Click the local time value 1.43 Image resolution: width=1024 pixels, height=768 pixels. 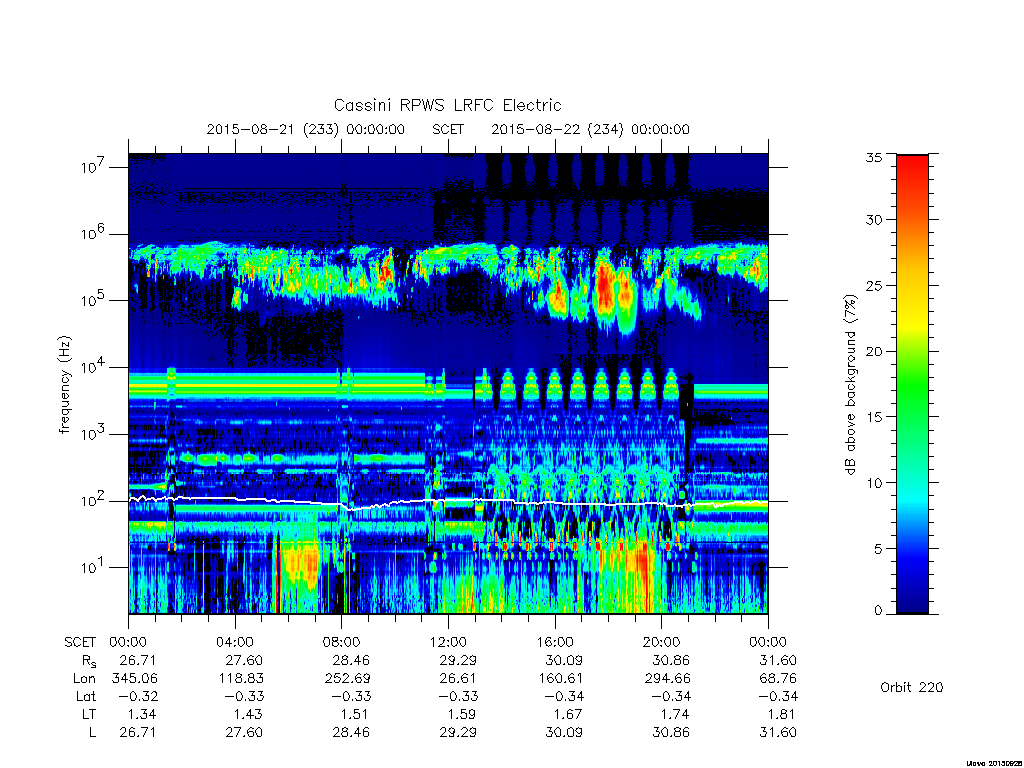point(249,714)
